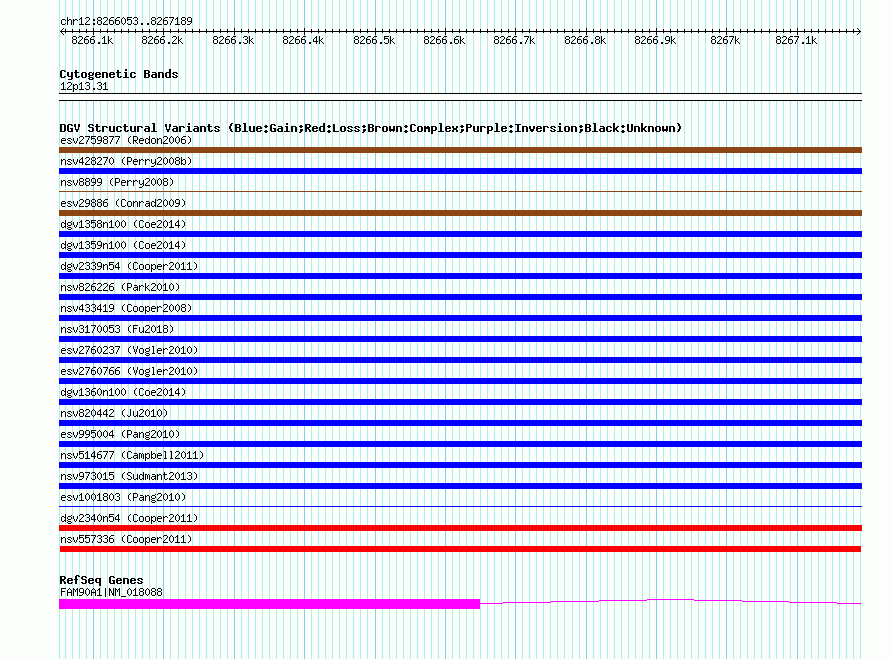
Task: Click the RefSeq Genes track title
Action: pos(101,580)
